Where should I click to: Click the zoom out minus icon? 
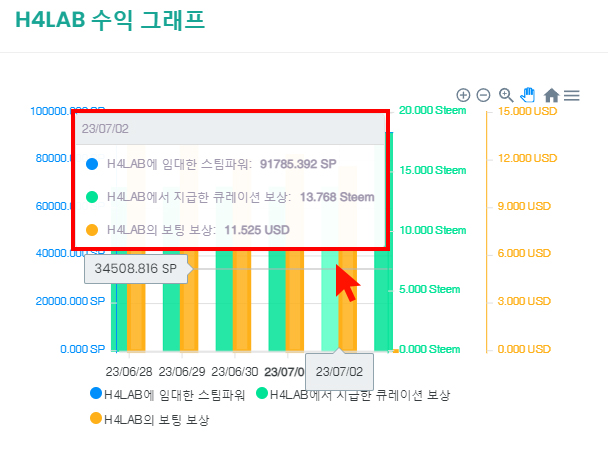[483, 95]
